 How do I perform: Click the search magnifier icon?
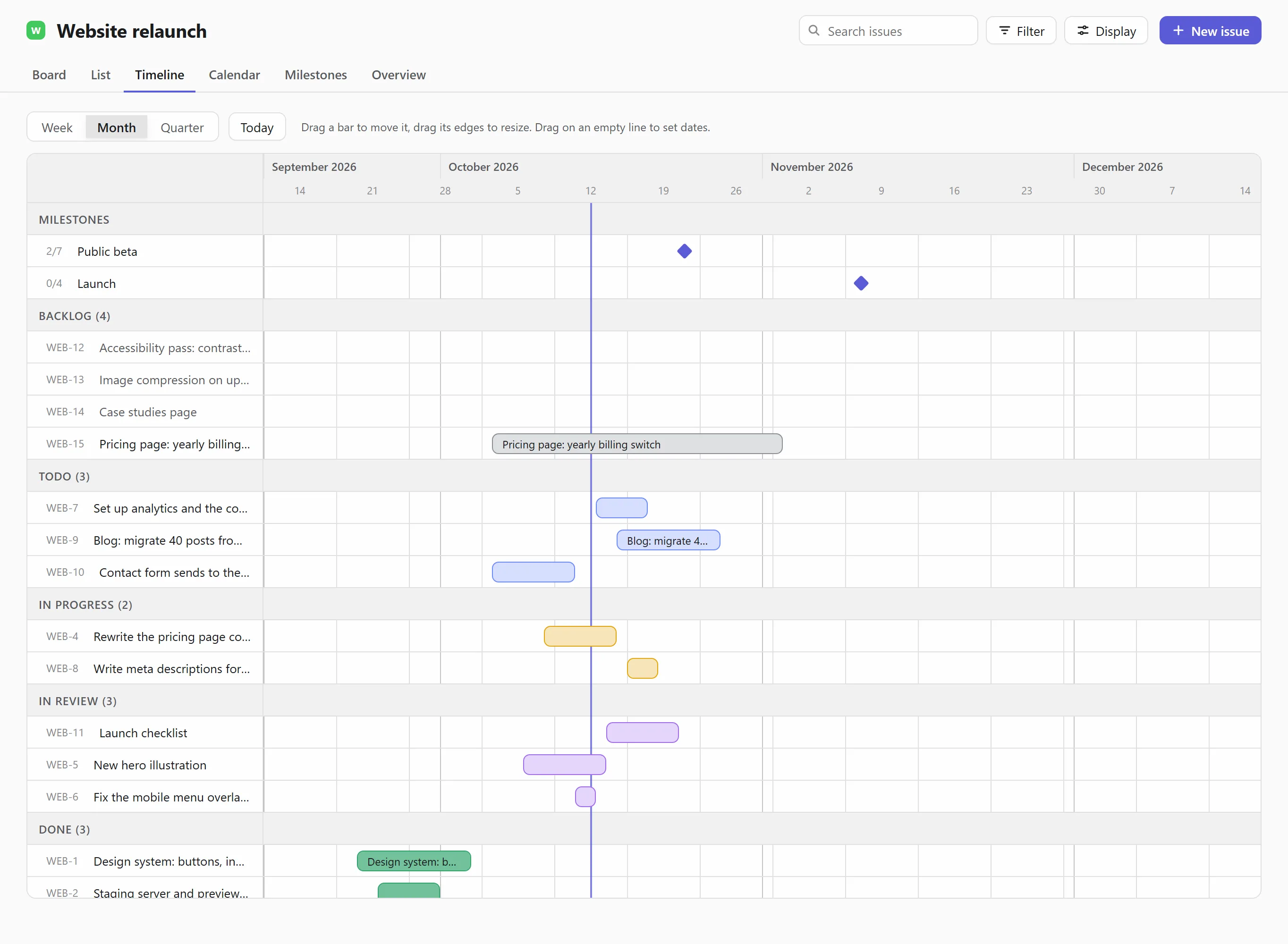pyautogui.click(x=814, y=31)
